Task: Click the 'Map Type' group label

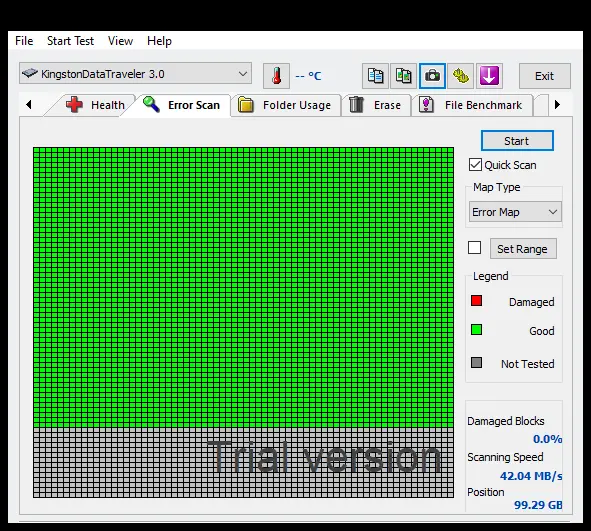Action: tap(496, 187)
